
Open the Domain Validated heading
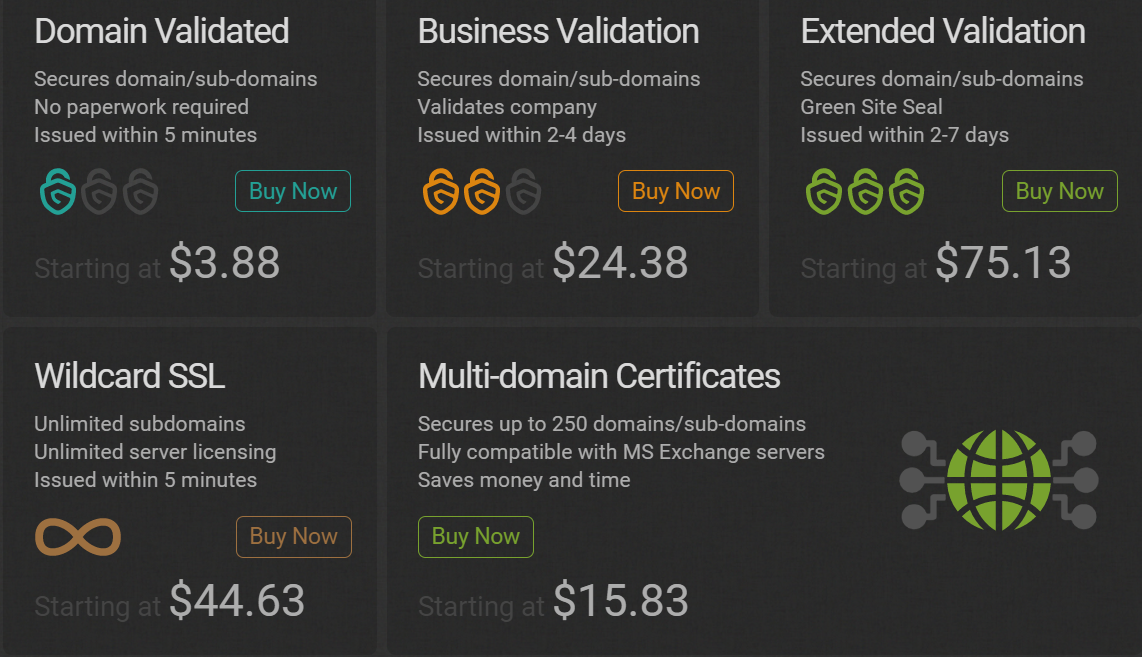point(161,31)
